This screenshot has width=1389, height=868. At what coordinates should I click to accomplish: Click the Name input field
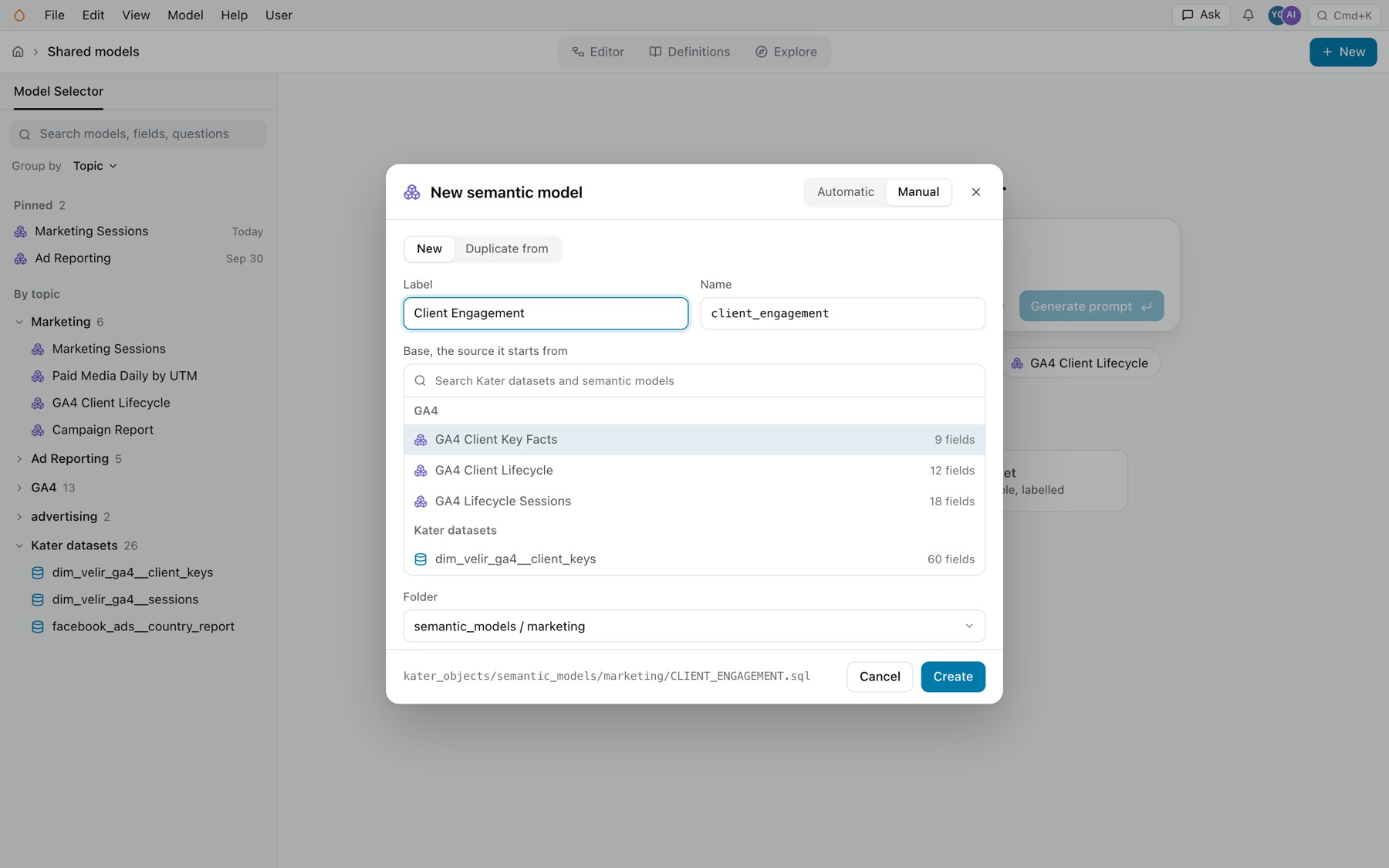point(843,313)
